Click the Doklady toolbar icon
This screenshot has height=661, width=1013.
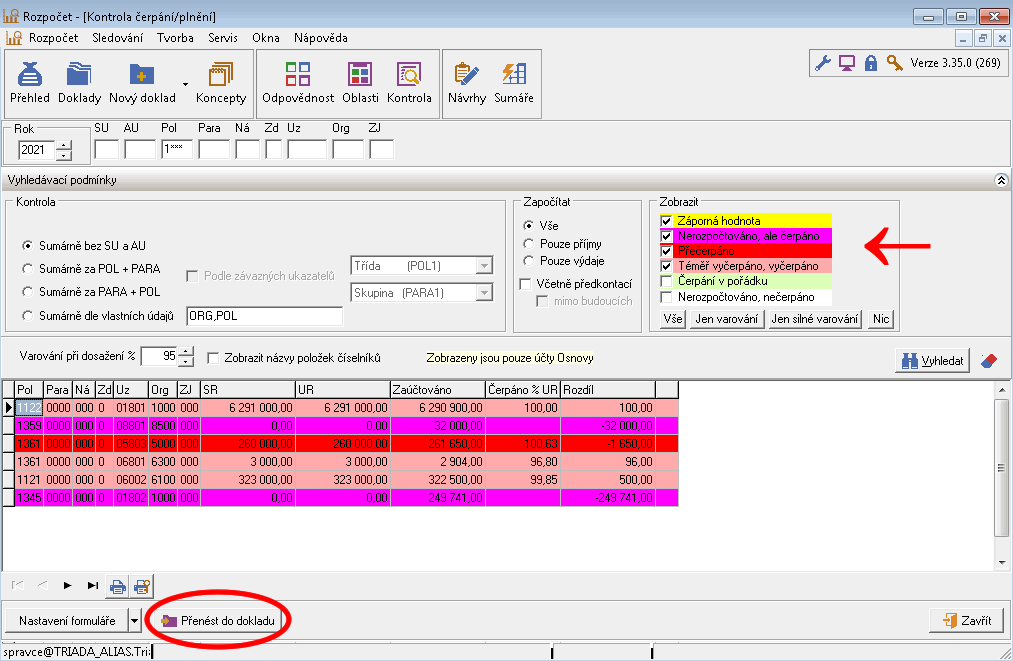point(80,82)
